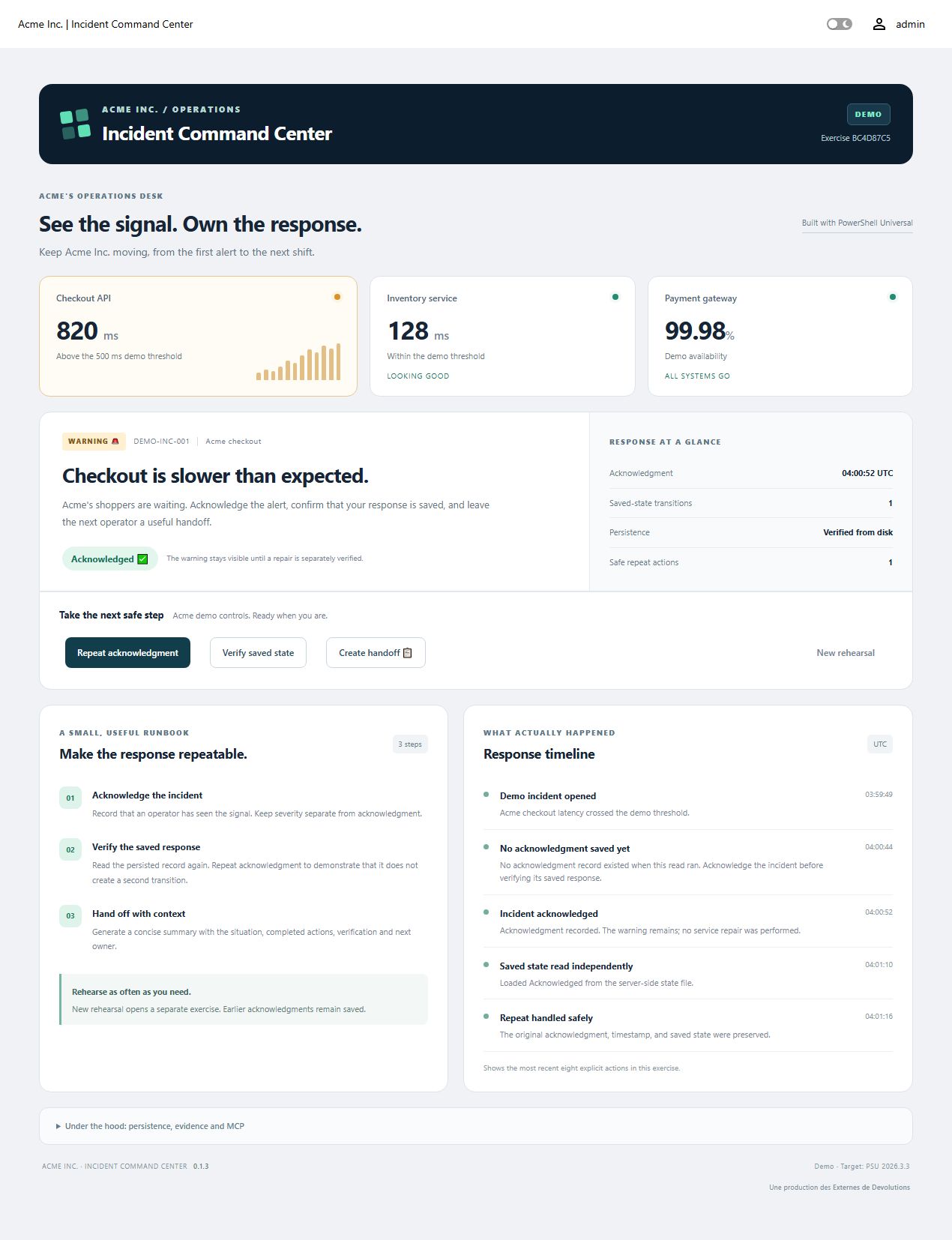Click the Checkout API latency bar chart
Screen dimensions: 952x1240
298,361
